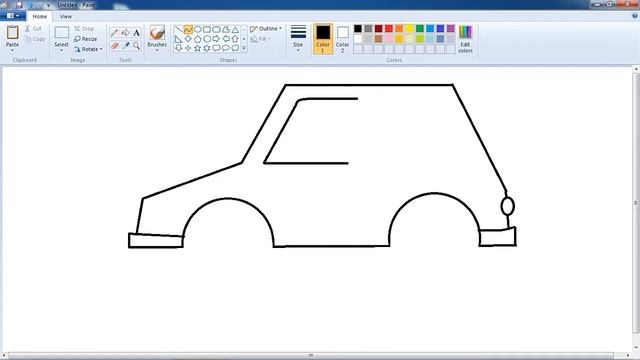Screen dimensions: 640x360
Task: Switch to the View ribbon tab
Action: pyautogui.click(x=65, y=16)
